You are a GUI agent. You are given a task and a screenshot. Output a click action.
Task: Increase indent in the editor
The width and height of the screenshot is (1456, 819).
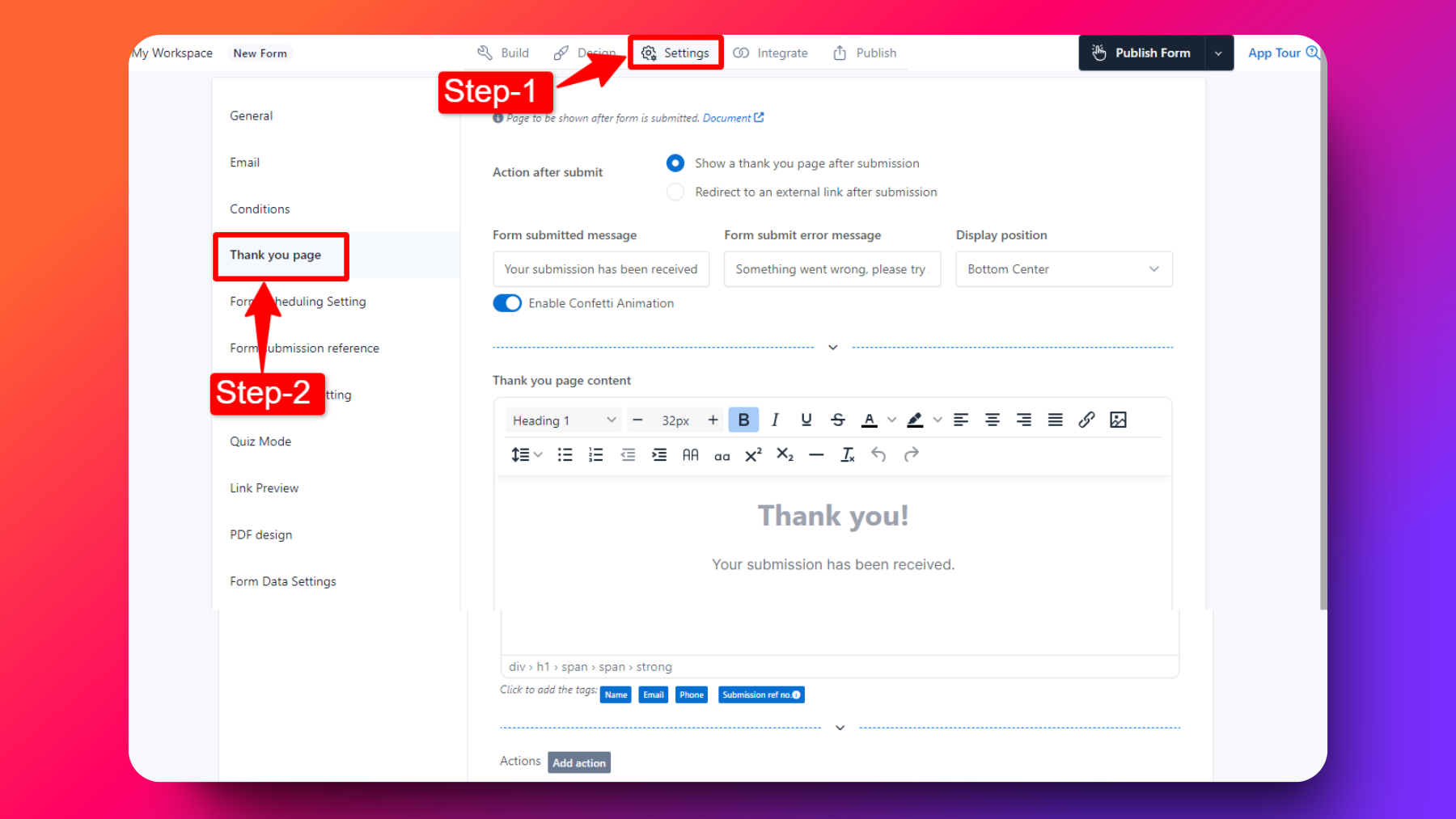pyautogui.click(x=659, y=455)
